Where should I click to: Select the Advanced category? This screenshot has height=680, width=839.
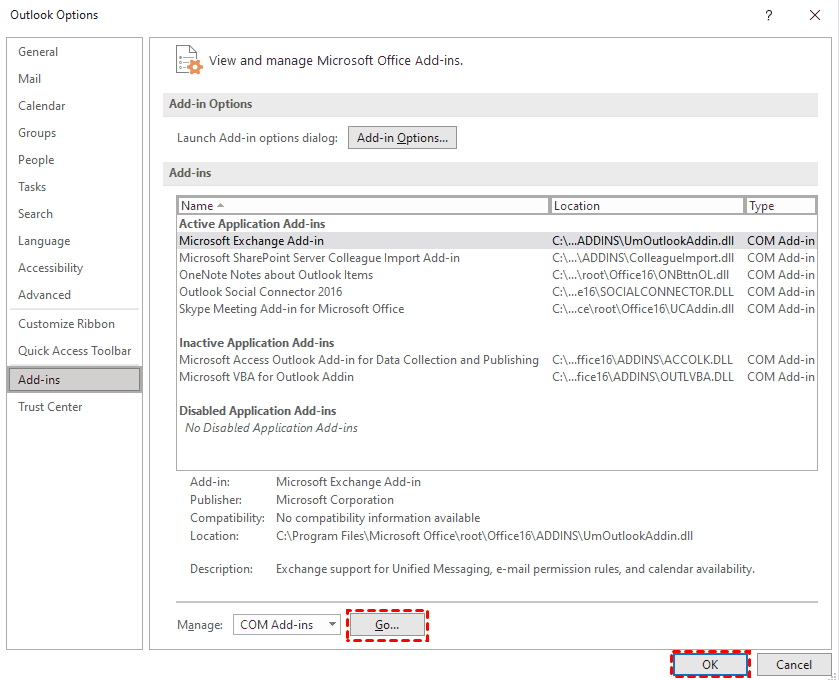pyautogui.click(x=44, y=295)
